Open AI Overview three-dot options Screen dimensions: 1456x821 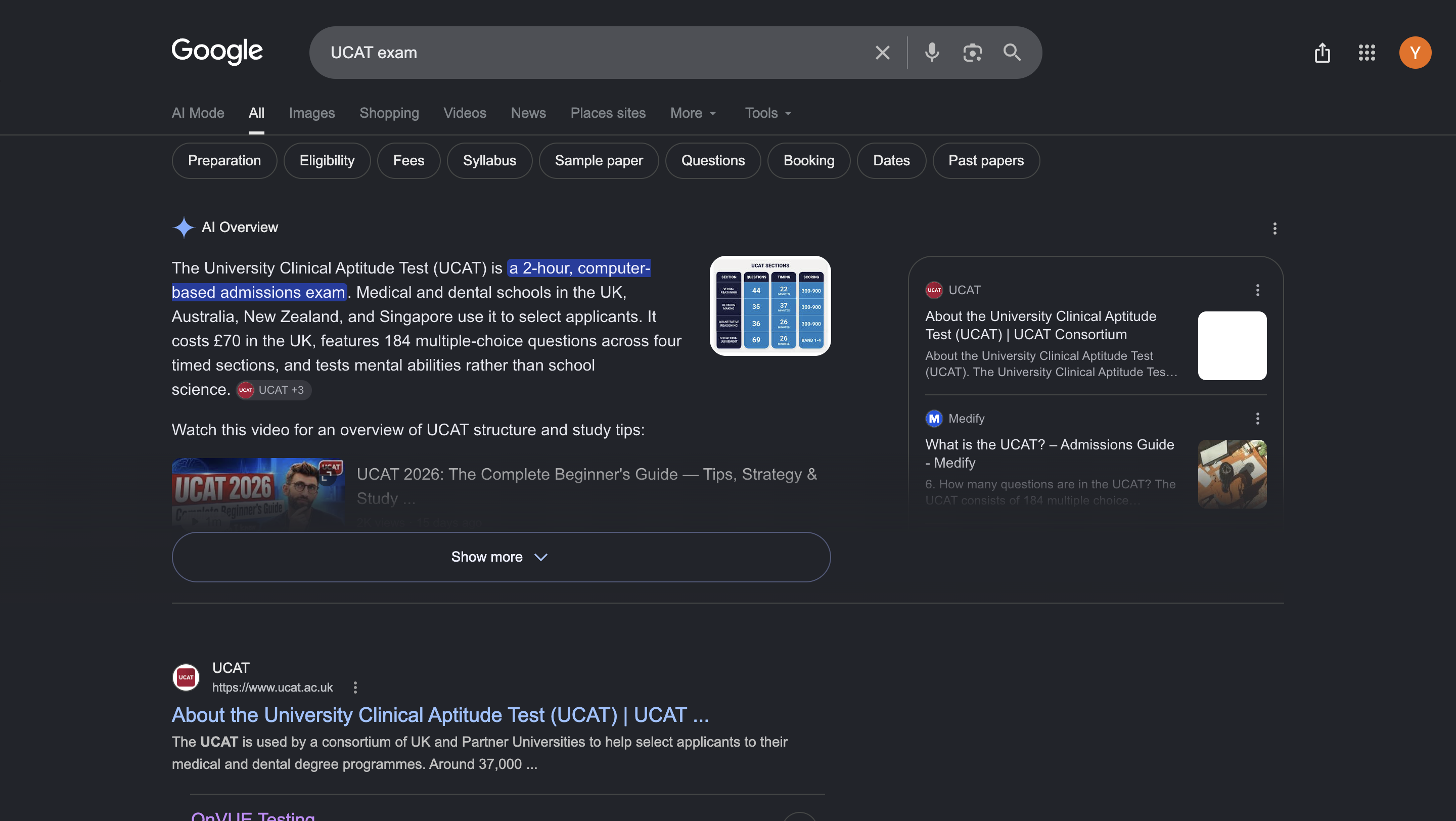tap(1275, 229)
